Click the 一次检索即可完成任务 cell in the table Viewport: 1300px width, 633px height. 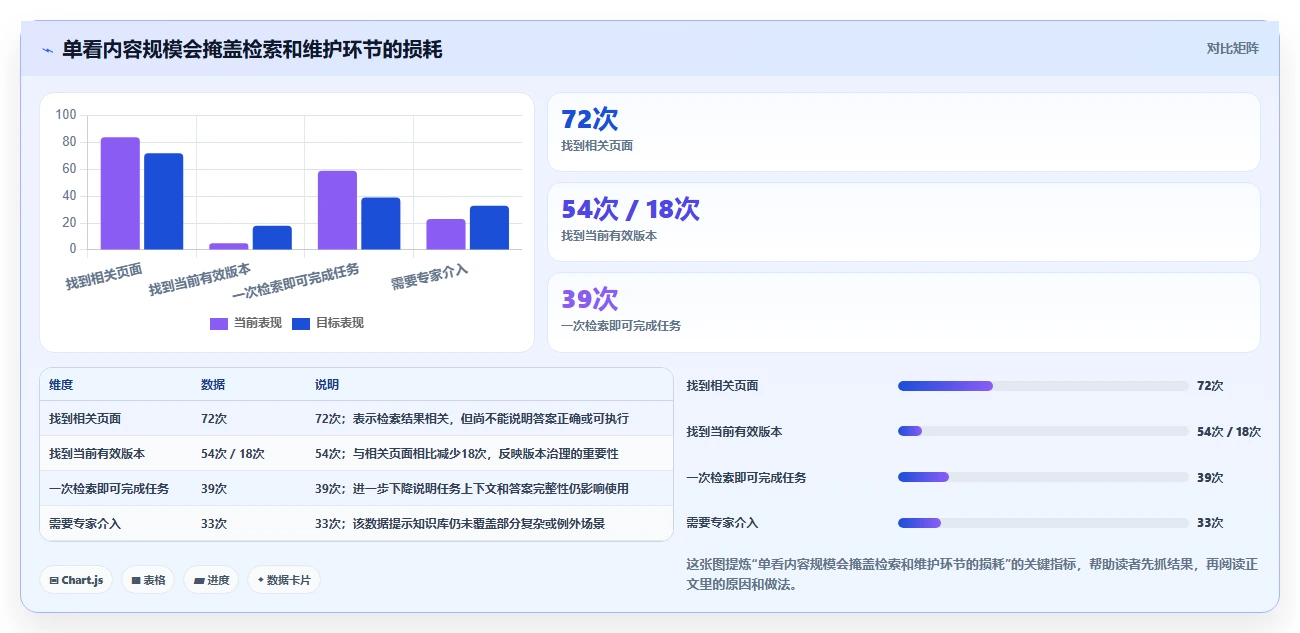click(x=109, y=489)
